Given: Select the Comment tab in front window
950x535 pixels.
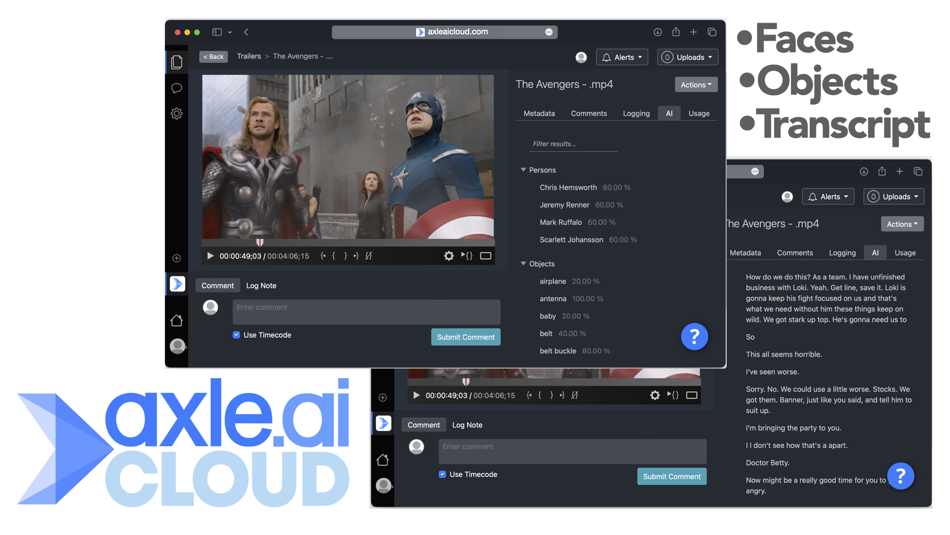Looking at the screenshot, I should (218, 285).
